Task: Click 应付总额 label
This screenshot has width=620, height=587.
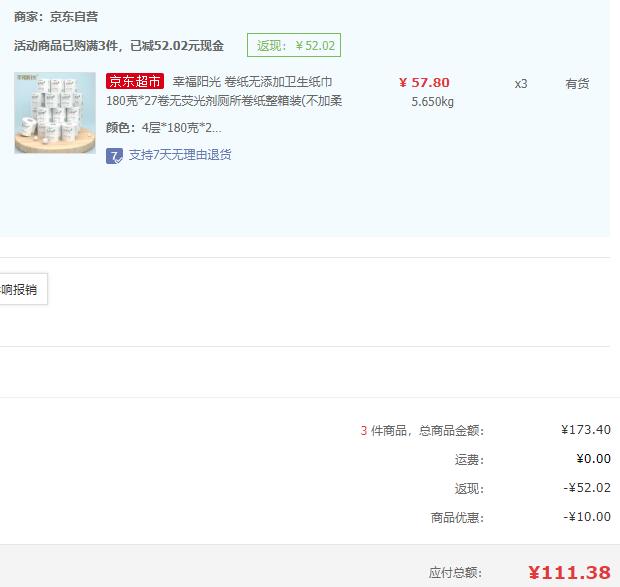Action: [x=456, y=573]
